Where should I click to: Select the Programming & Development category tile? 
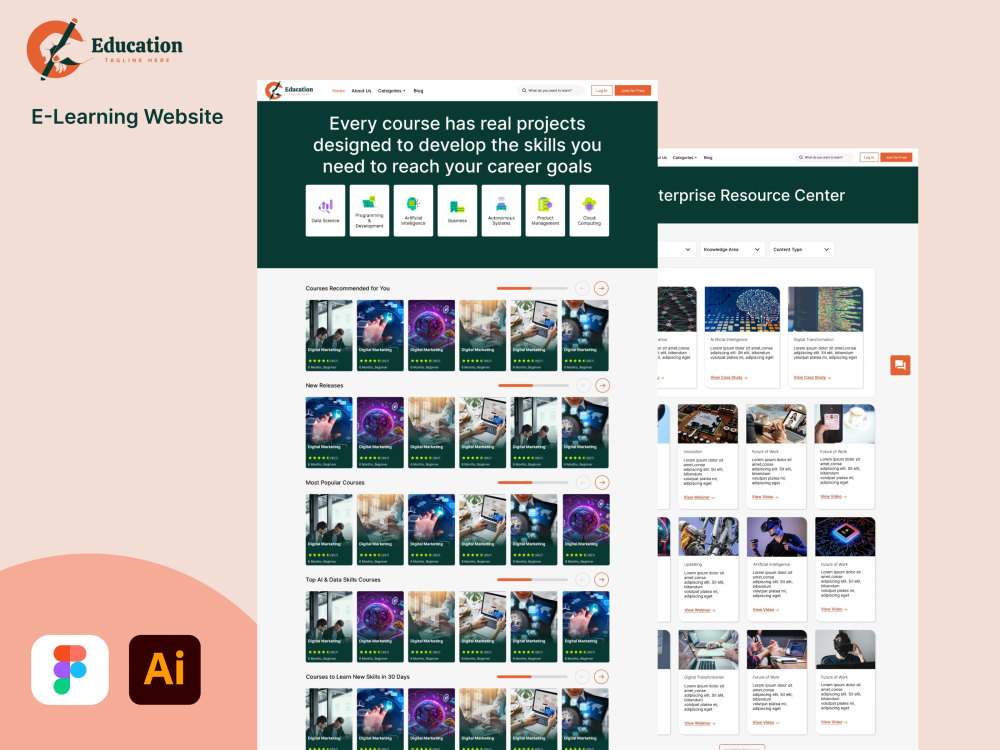click(x=369, y=210)
